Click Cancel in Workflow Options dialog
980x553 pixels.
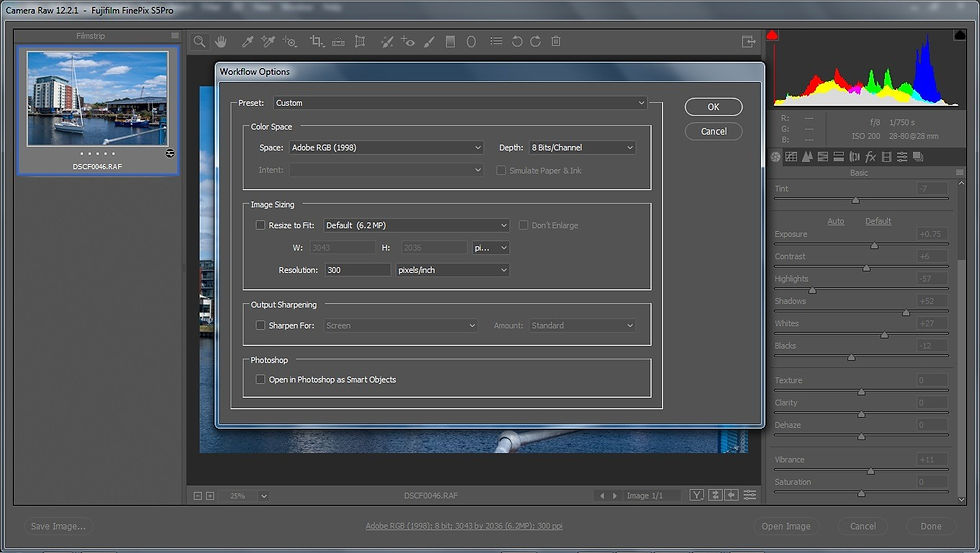pos(713,131)
